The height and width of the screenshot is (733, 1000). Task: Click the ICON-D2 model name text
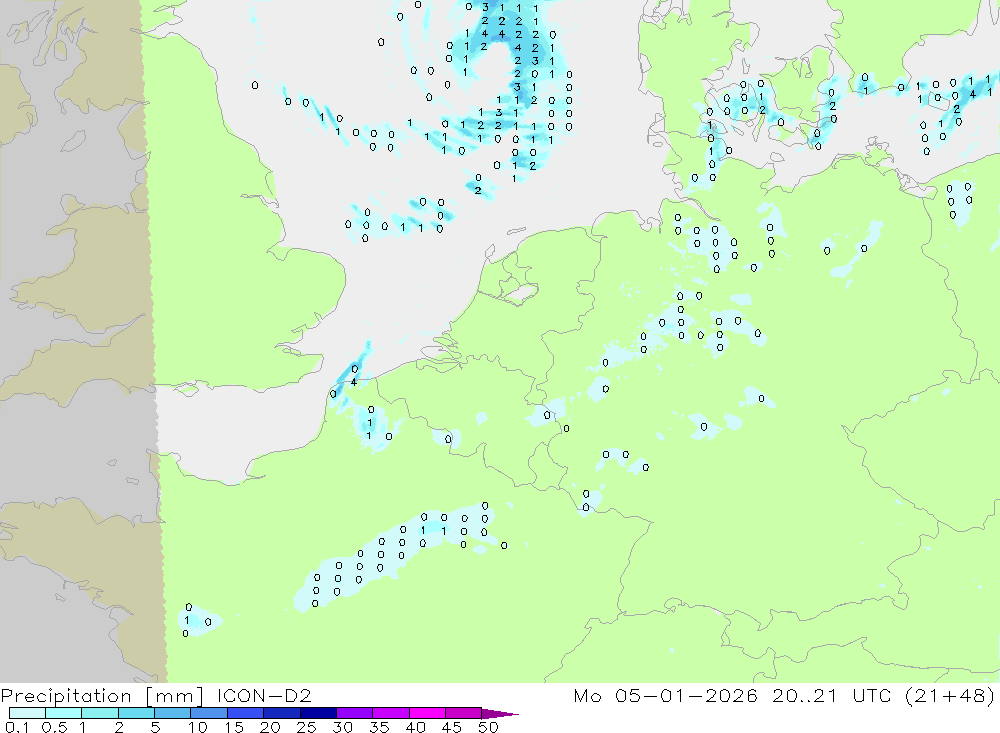[x=264, y=695]
